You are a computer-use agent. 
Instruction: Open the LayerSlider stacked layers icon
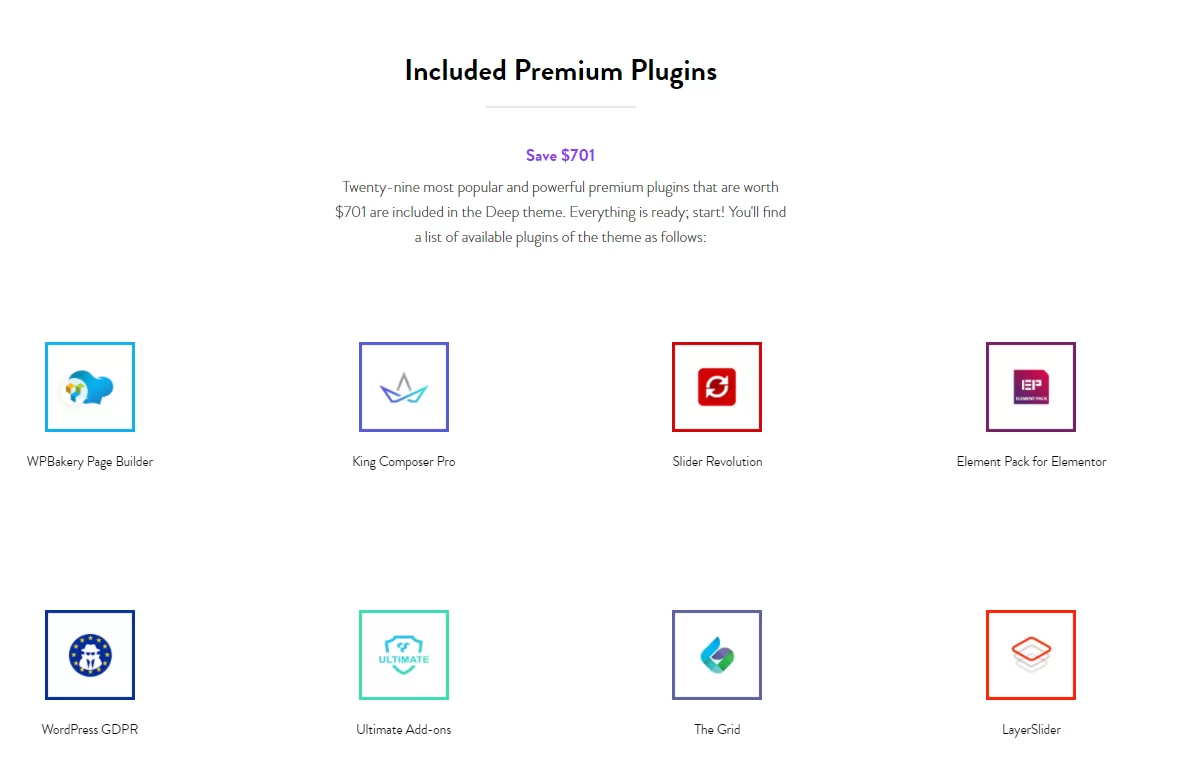tap(1031, 655)
